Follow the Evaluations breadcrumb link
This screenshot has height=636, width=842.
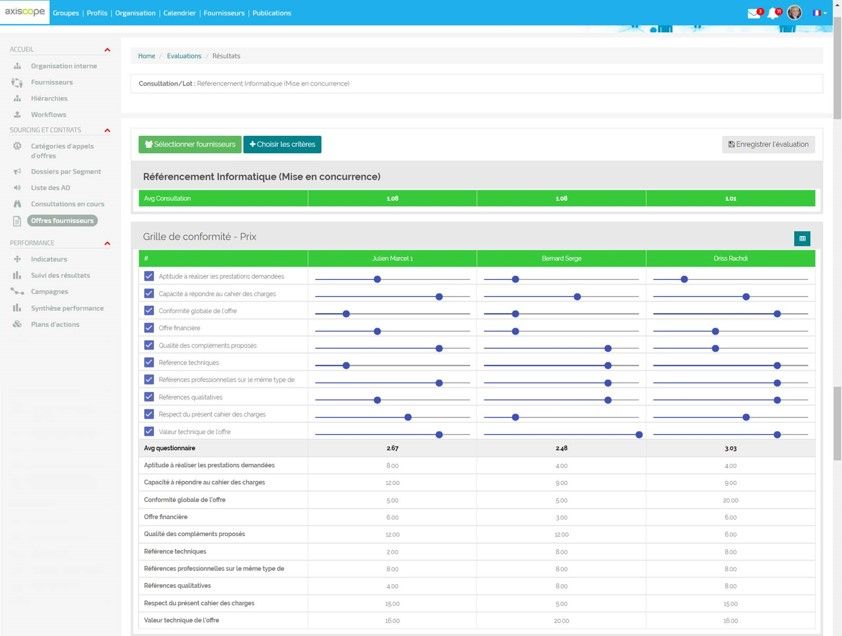184,56
